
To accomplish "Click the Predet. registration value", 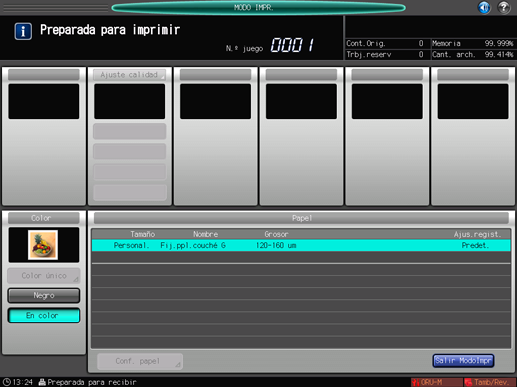I will click(475, 245).
